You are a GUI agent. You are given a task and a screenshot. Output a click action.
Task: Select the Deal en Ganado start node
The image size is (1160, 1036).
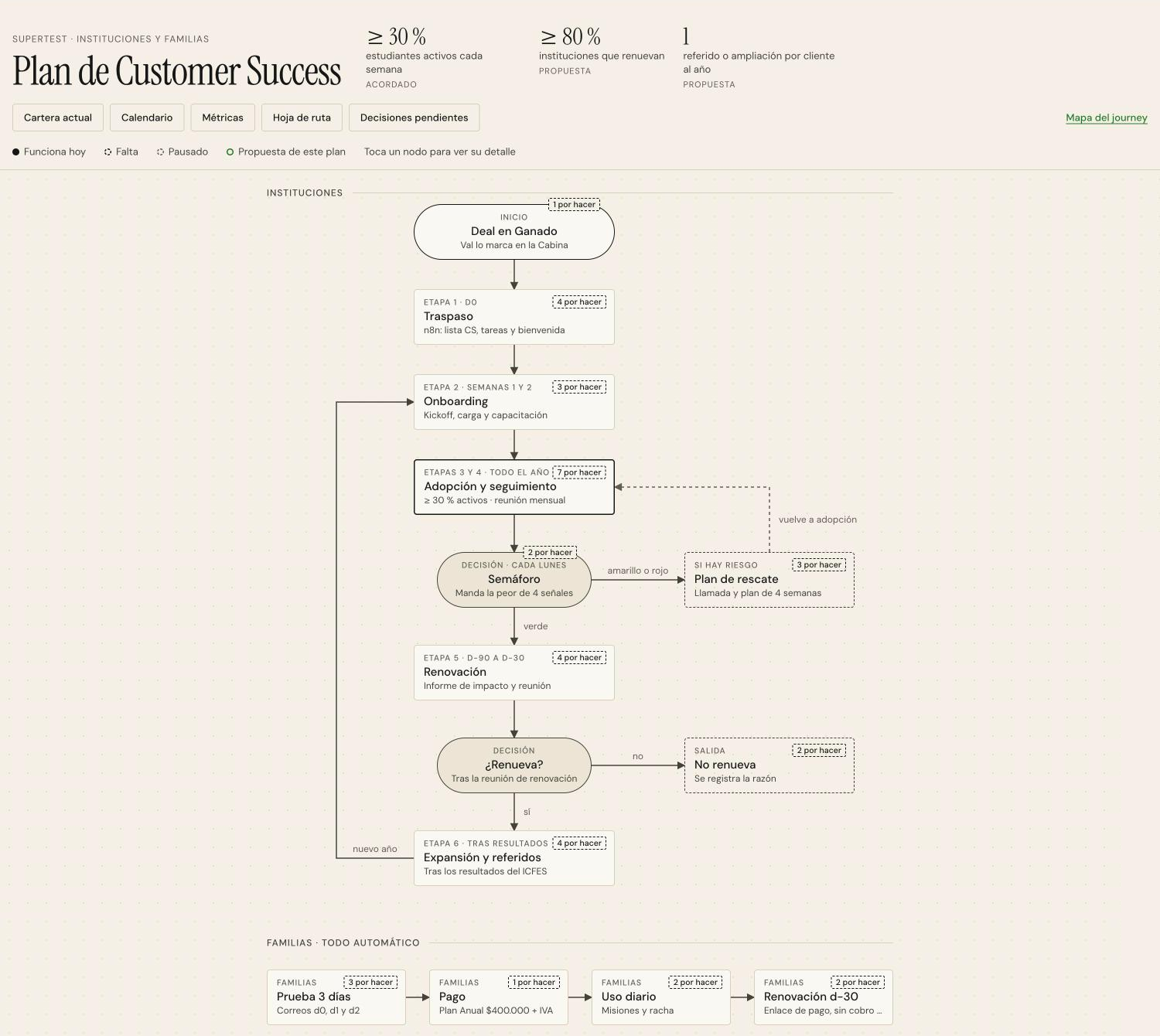click(514, 232)
